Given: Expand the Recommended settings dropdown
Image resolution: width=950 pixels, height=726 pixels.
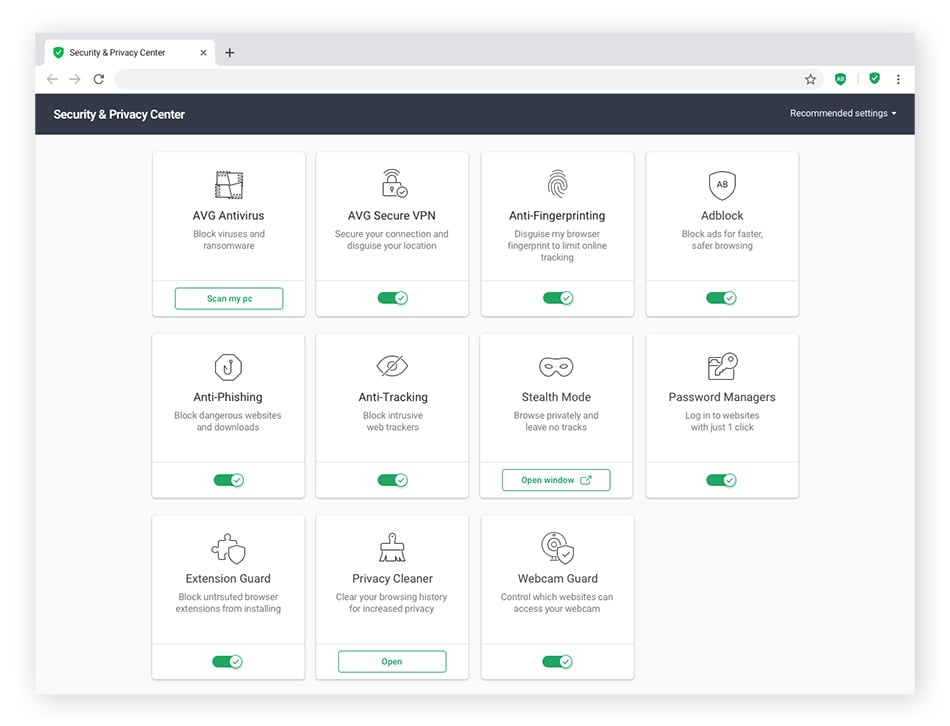Looking at the screenshot, I should [x=843, y=113].
